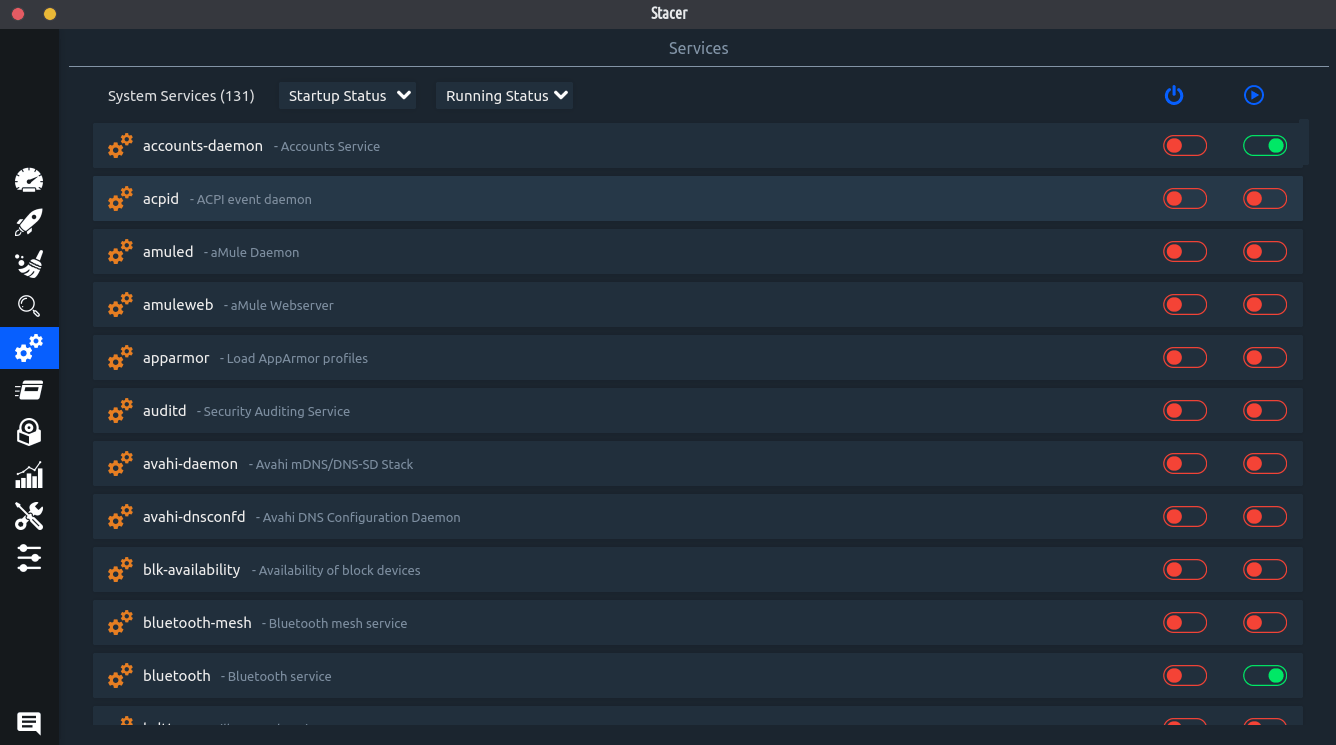This screenshot has height=745, width=1336.
Task: Open Helpers wrench and screwdriver icon
Action: (x=29, y=516)
